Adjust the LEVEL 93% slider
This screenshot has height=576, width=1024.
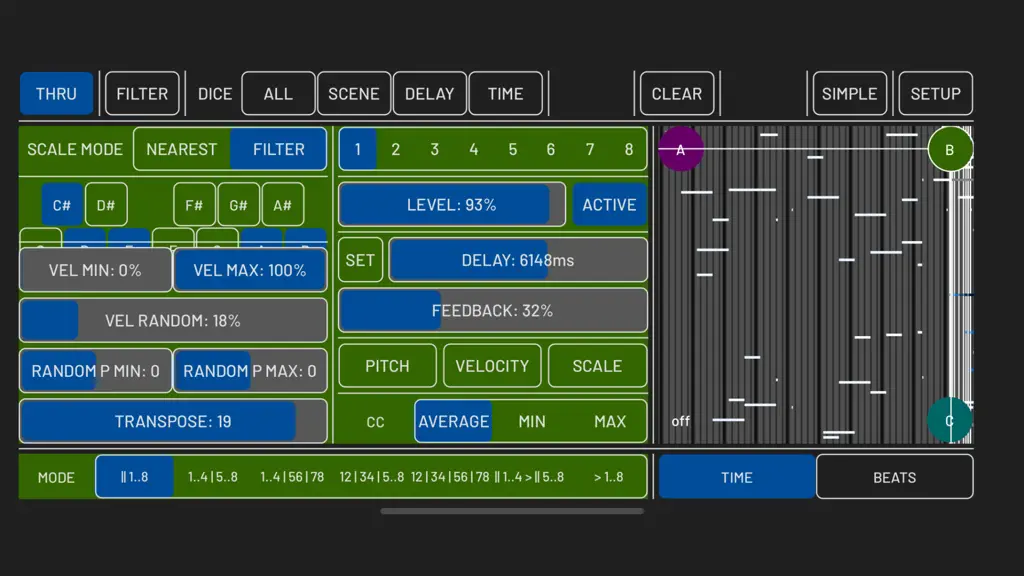pos(452,205)
